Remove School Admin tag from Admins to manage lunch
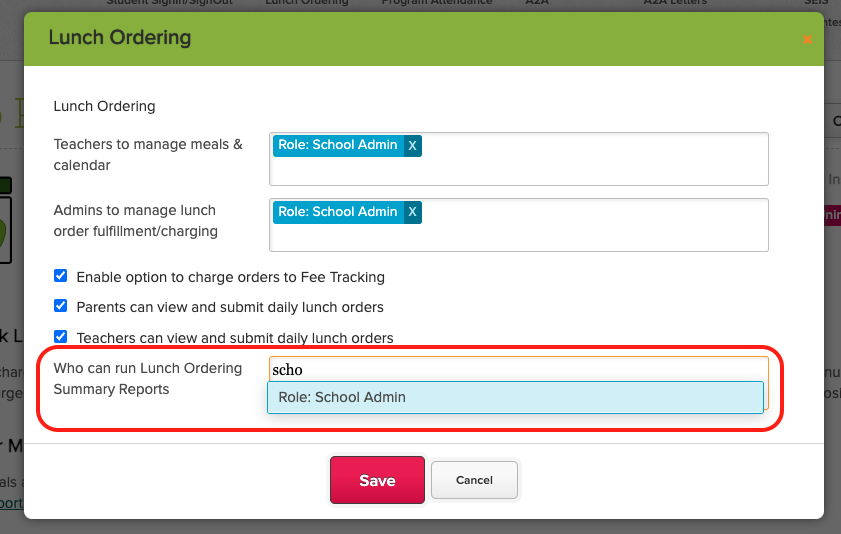The width and height of the screenshot is (841, 534). pyautogui.click(x=412, y=212)
